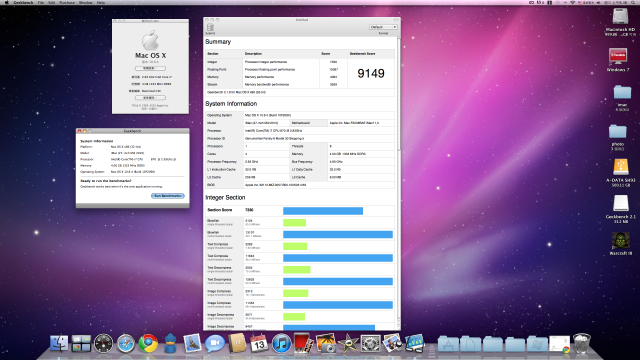Image resolution: width=640 pixels, height=360 pixels.
Task: Click the Run Benchmarks button
Action: (x=168, y=196)
